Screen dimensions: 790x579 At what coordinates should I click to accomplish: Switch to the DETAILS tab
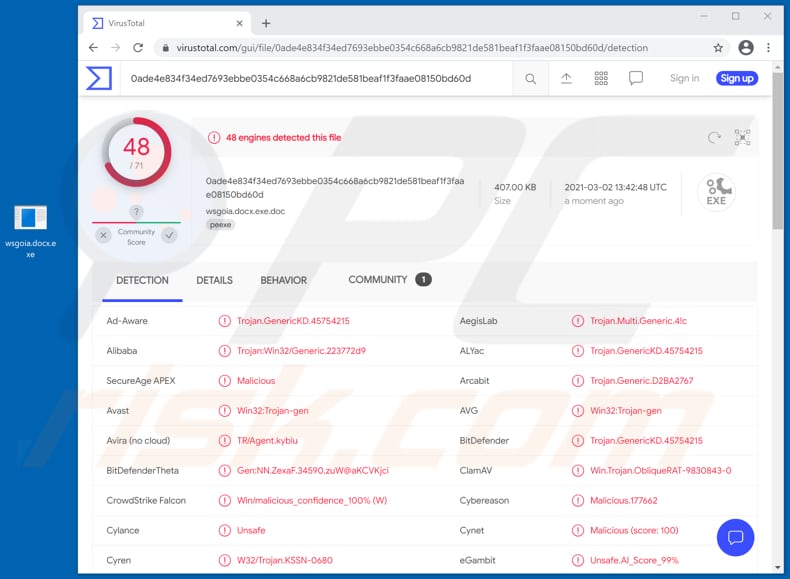click(214, 280)
